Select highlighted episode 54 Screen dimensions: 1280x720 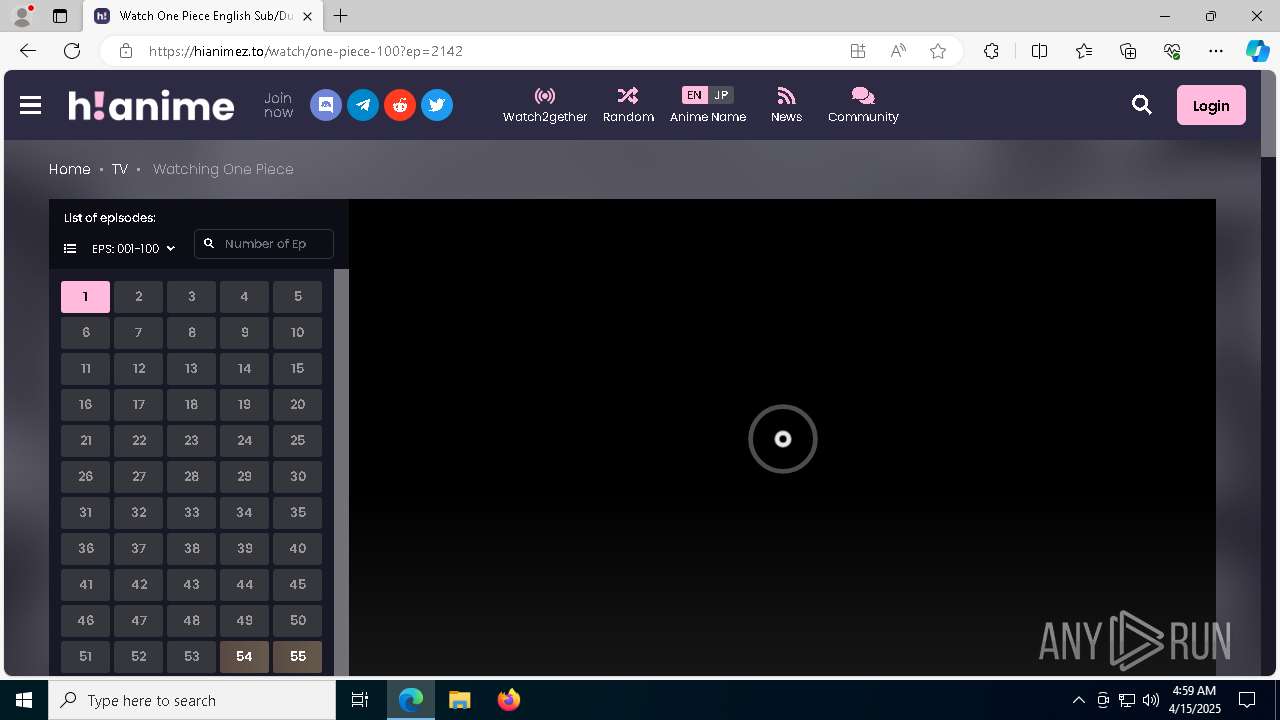pos(244,657)
